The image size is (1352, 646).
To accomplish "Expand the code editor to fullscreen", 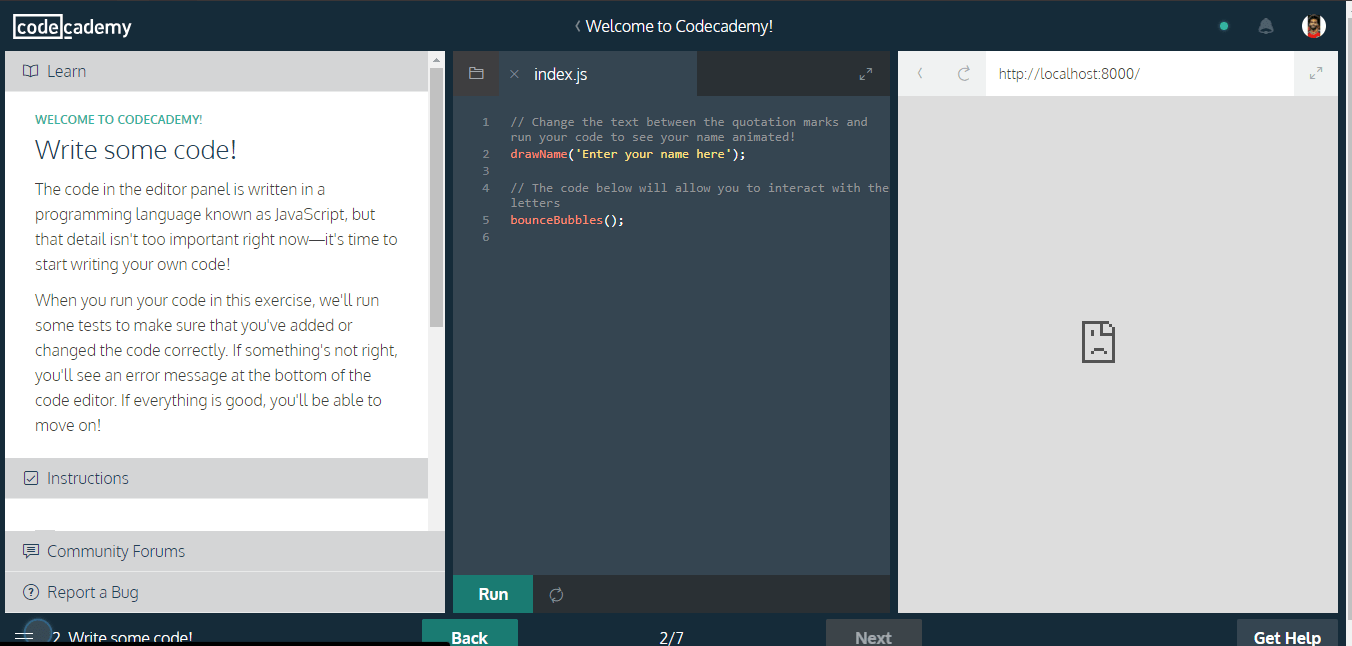I will tap(866, 73).
